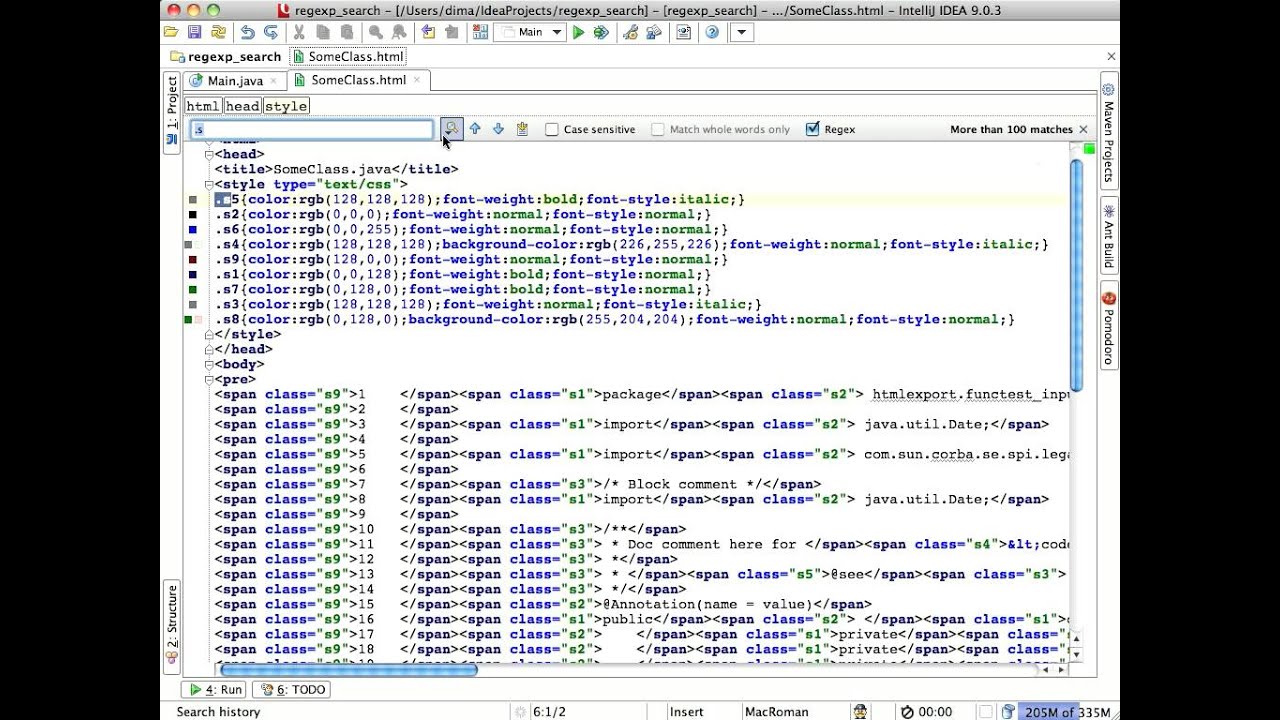
Task: Collapse the <body> tag fold marker
Action: (209, 364)
